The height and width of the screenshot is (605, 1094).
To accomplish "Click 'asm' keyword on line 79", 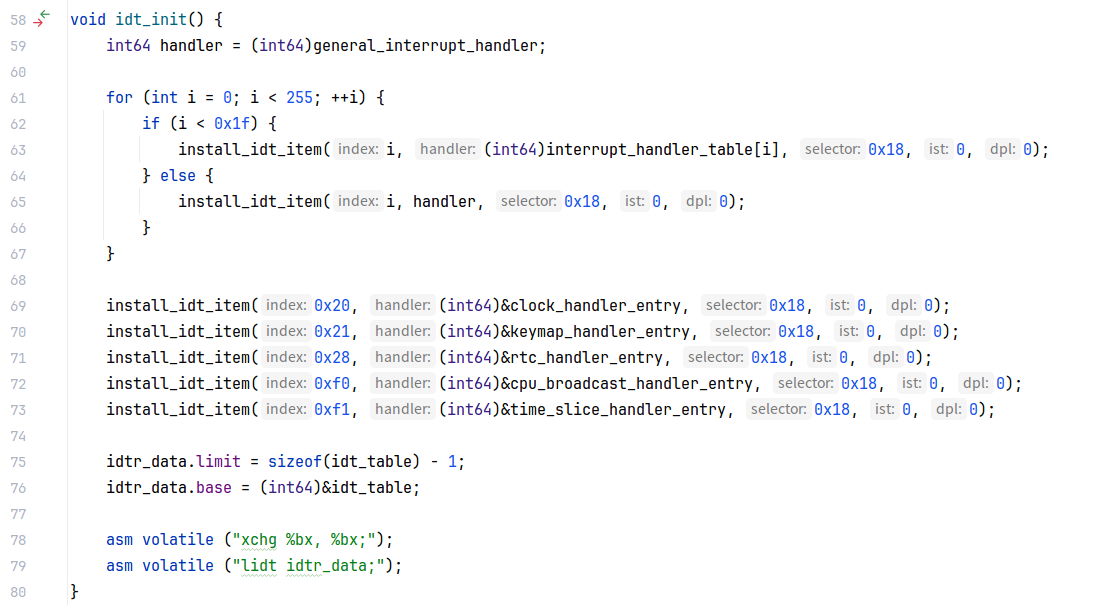I will click(x=119, y=566).
